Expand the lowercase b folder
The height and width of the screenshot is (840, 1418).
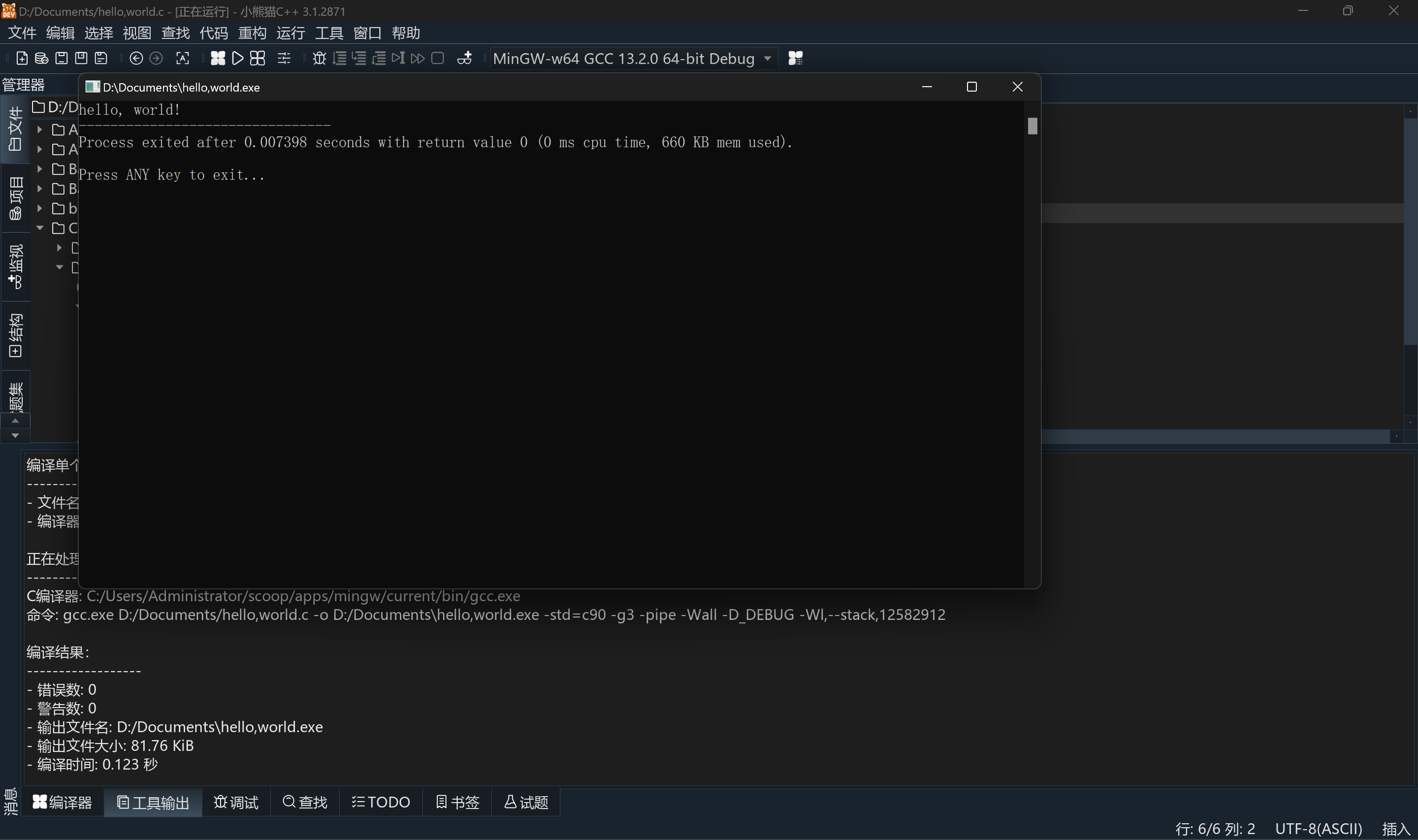tap(39, 208)
